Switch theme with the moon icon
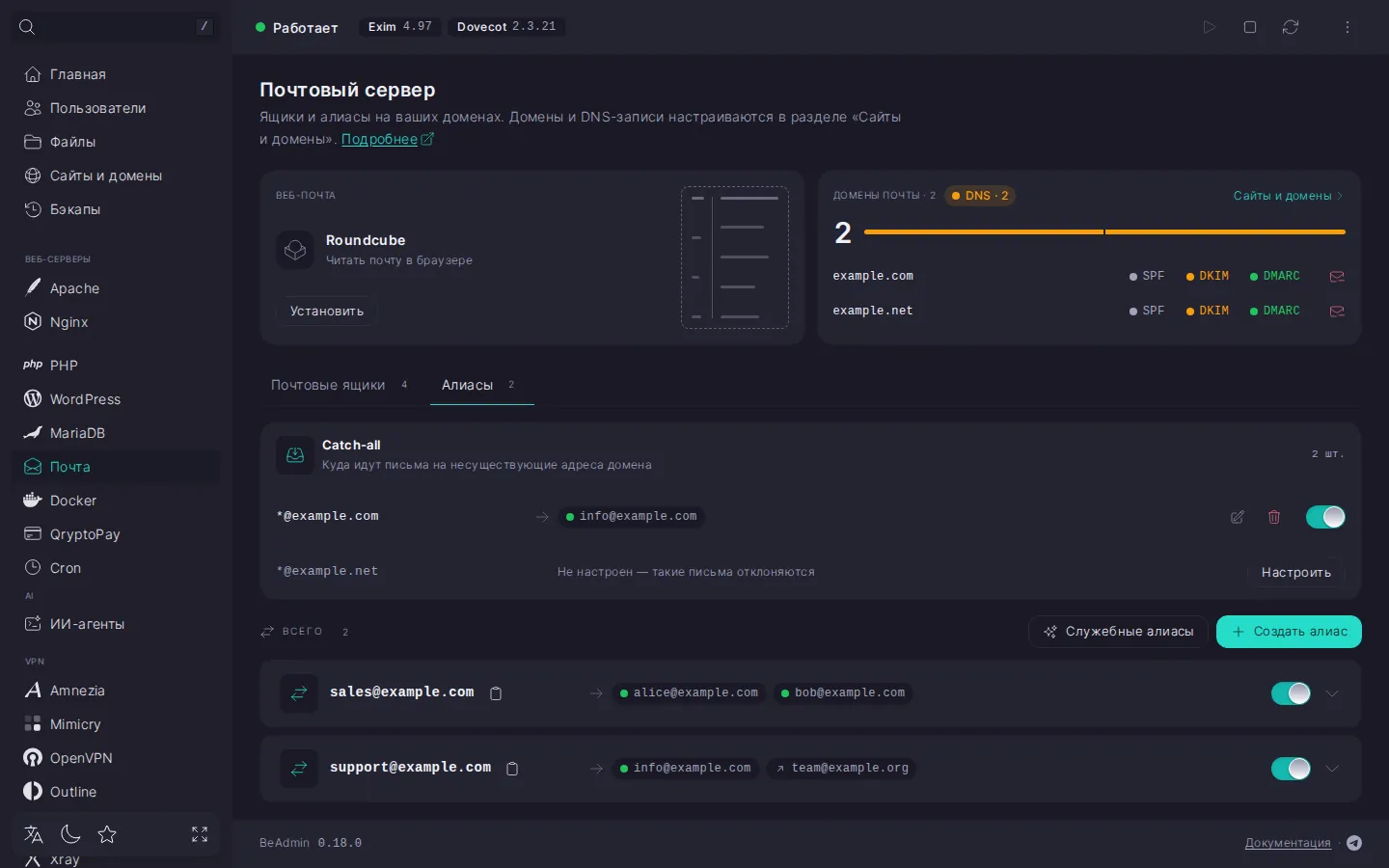The width and height of the screenshot is (1389, 868). pos(70,834)
